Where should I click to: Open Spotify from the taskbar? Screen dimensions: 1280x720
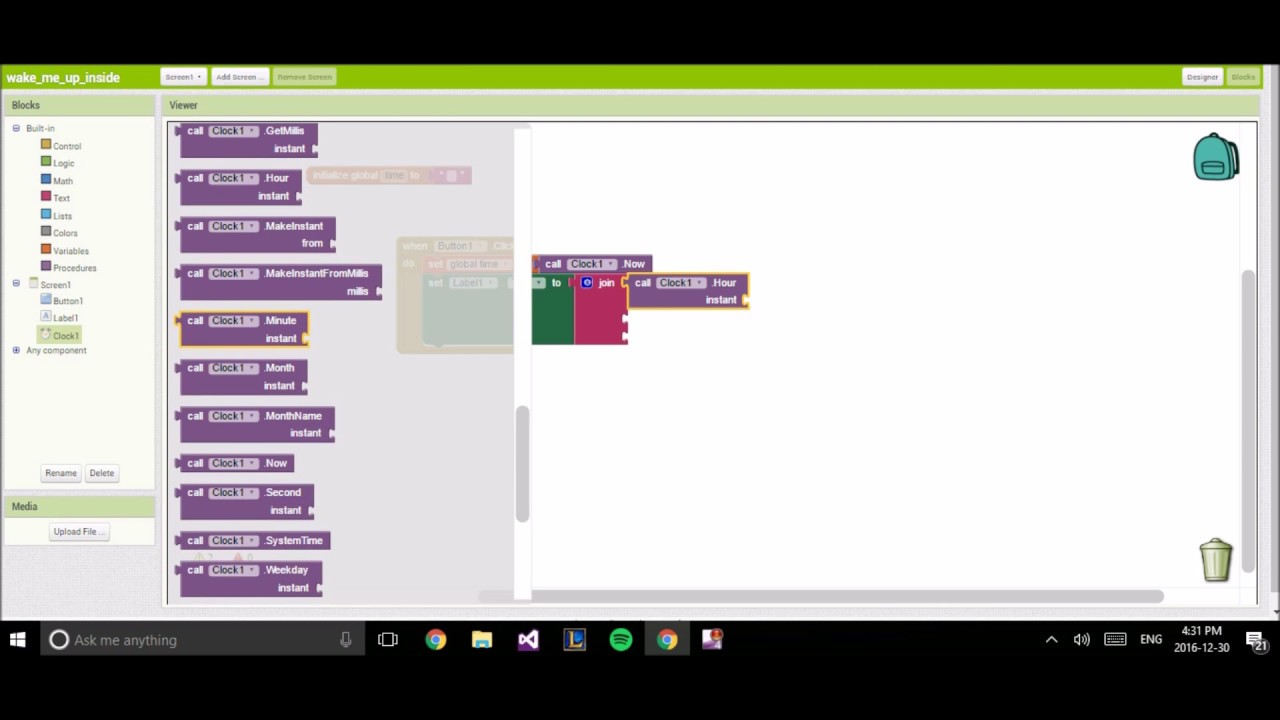(x=621, y=640)
